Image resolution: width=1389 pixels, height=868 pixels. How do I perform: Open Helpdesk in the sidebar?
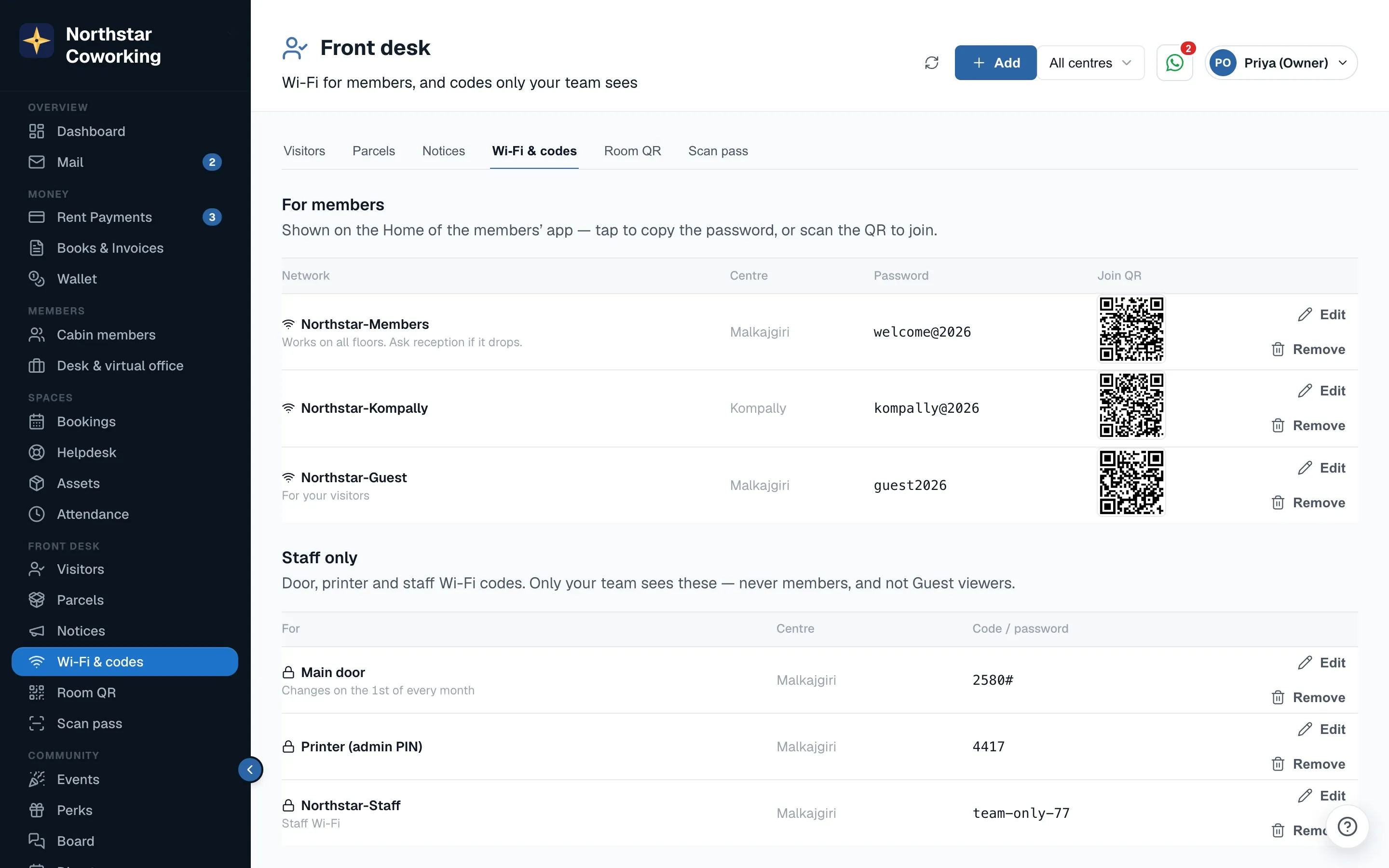click(124, 453)
